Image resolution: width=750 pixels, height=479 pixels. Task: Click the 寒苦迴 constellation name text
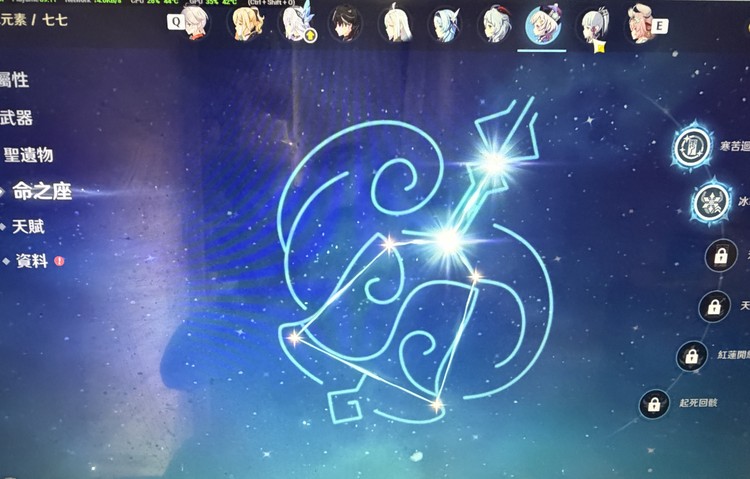tap(735, 146)
